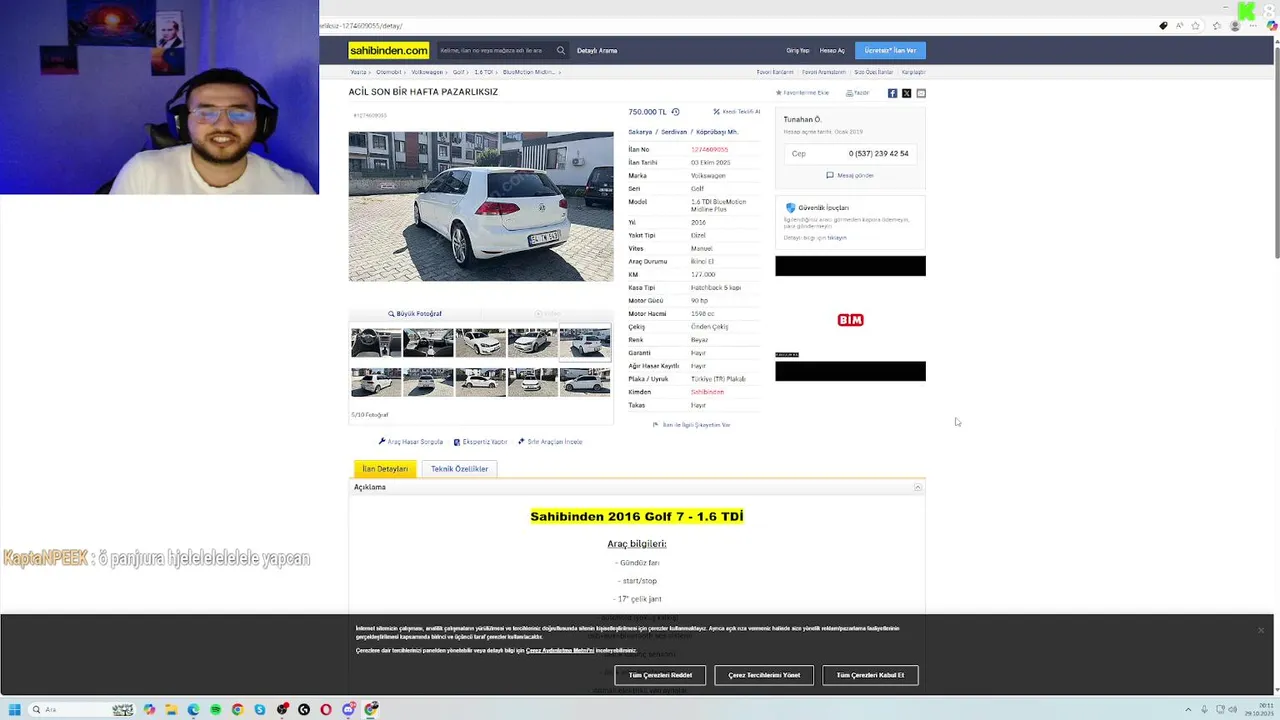Click Tüm Çerezleri Kabul Et button

pos(870,675)
